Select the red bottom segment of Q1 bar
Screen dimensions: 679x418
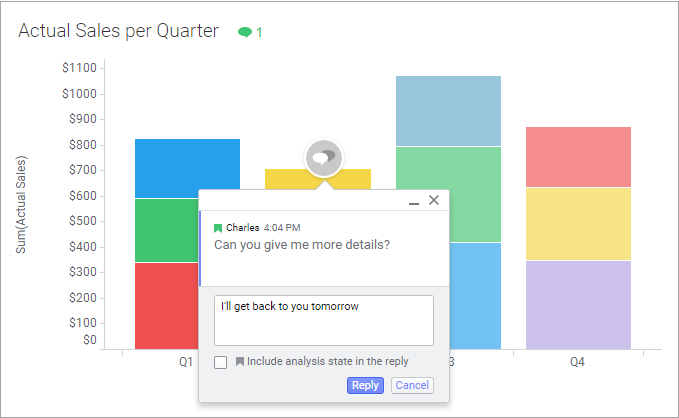[x=166, y=305]
